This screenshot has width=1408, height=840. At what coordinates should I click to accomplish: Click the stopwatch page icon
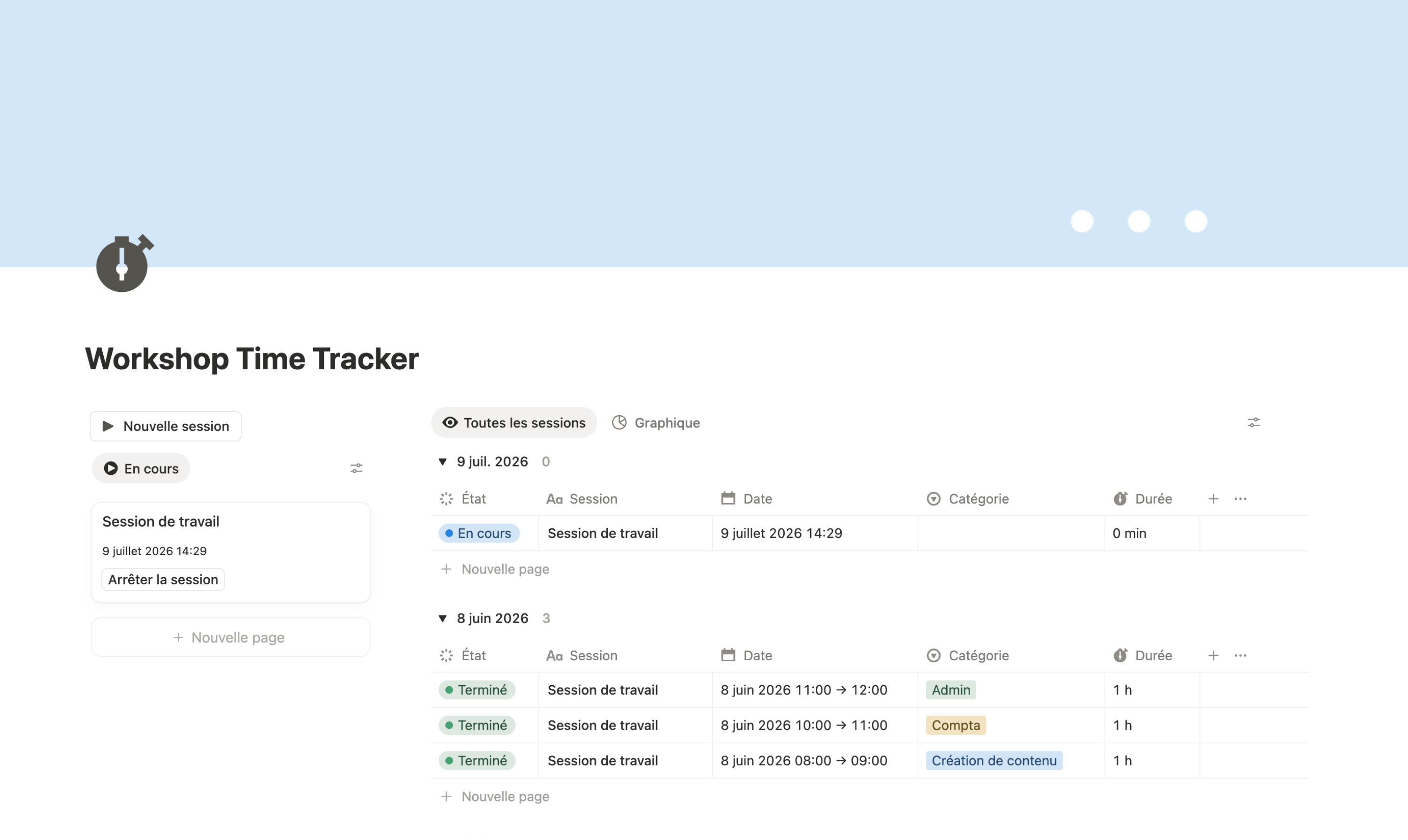coord(124,263)
